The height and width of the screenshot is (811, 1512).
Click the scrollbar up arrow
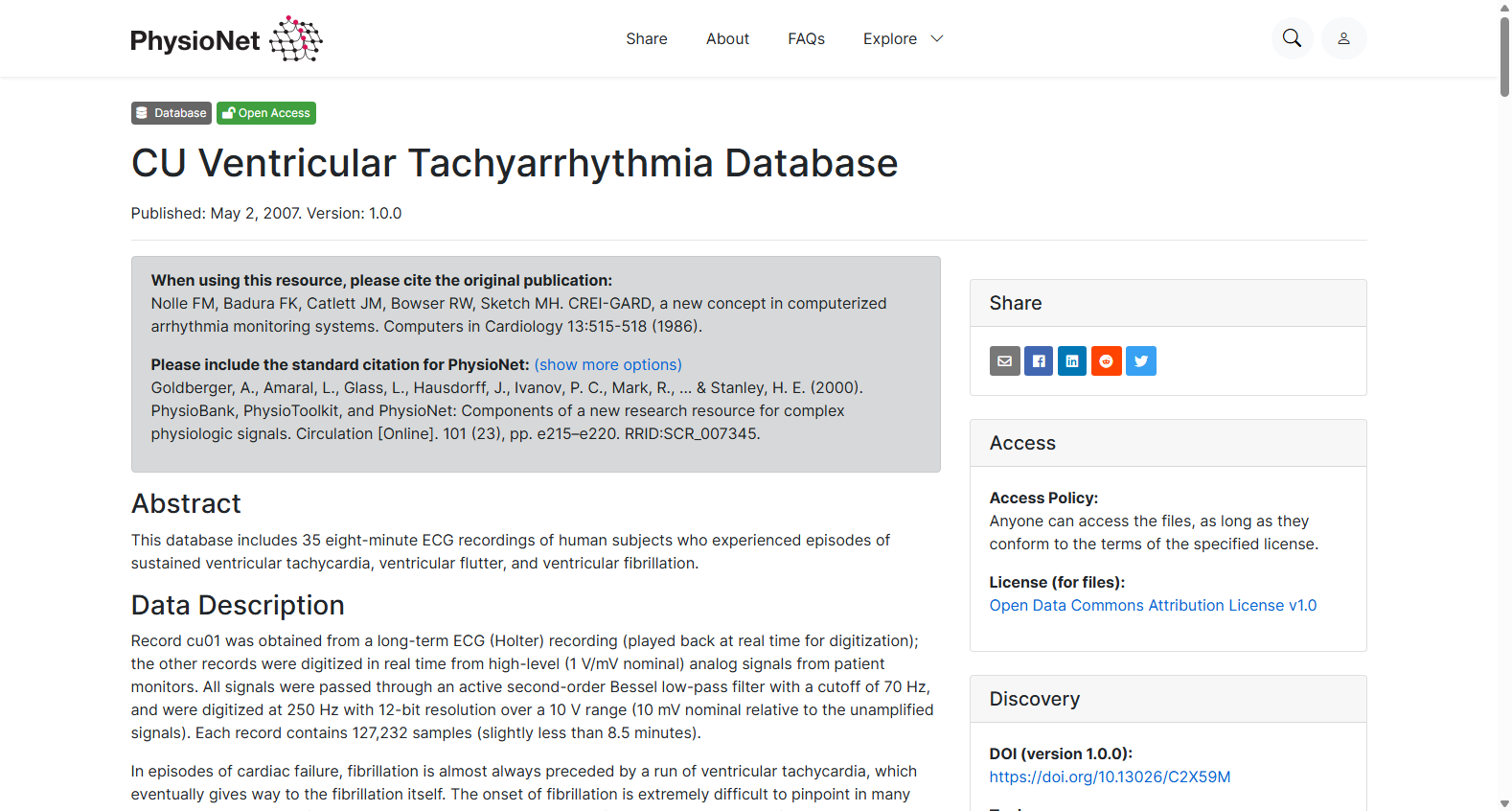1504,8
